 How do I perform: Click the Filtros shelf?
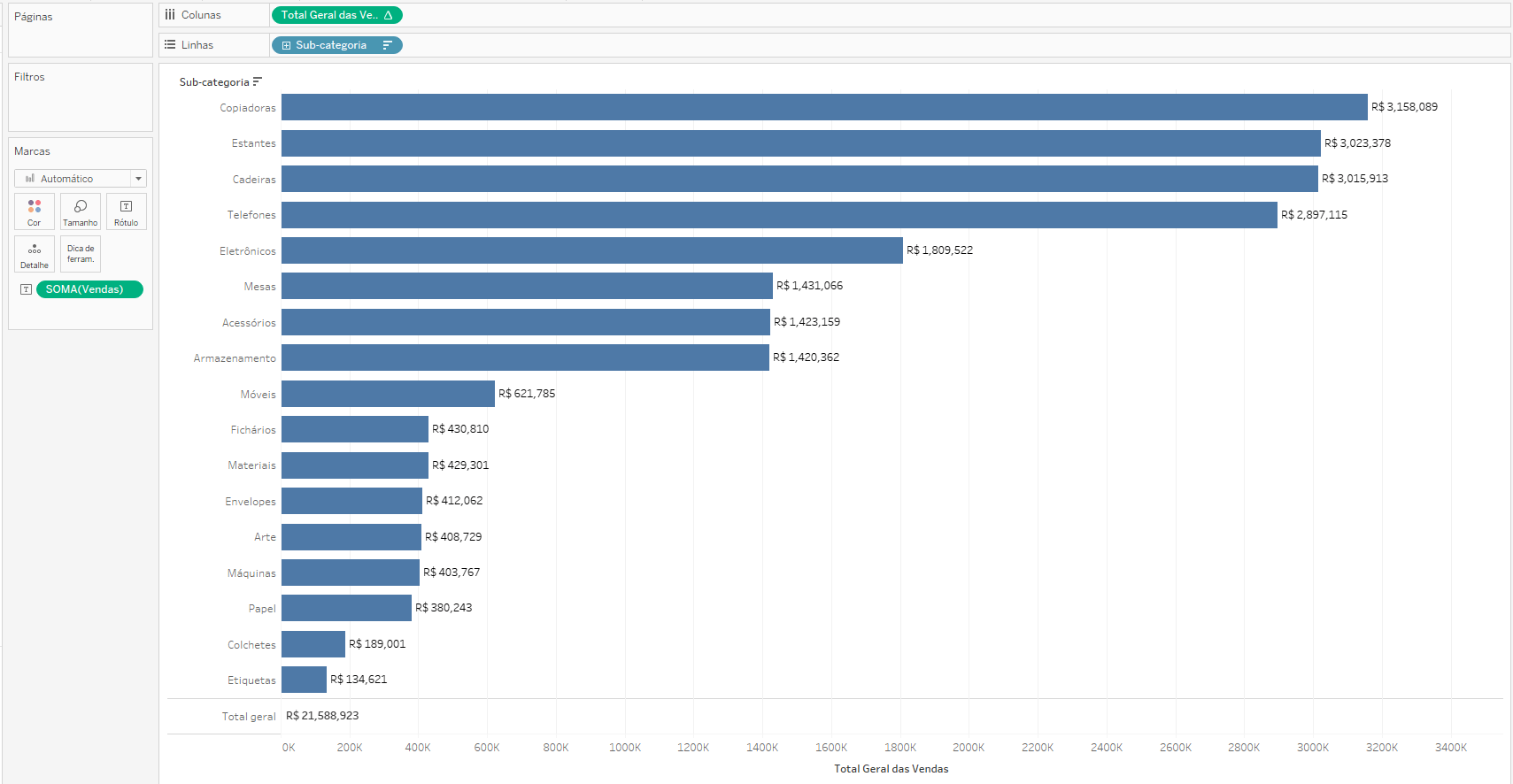point(81,97)
